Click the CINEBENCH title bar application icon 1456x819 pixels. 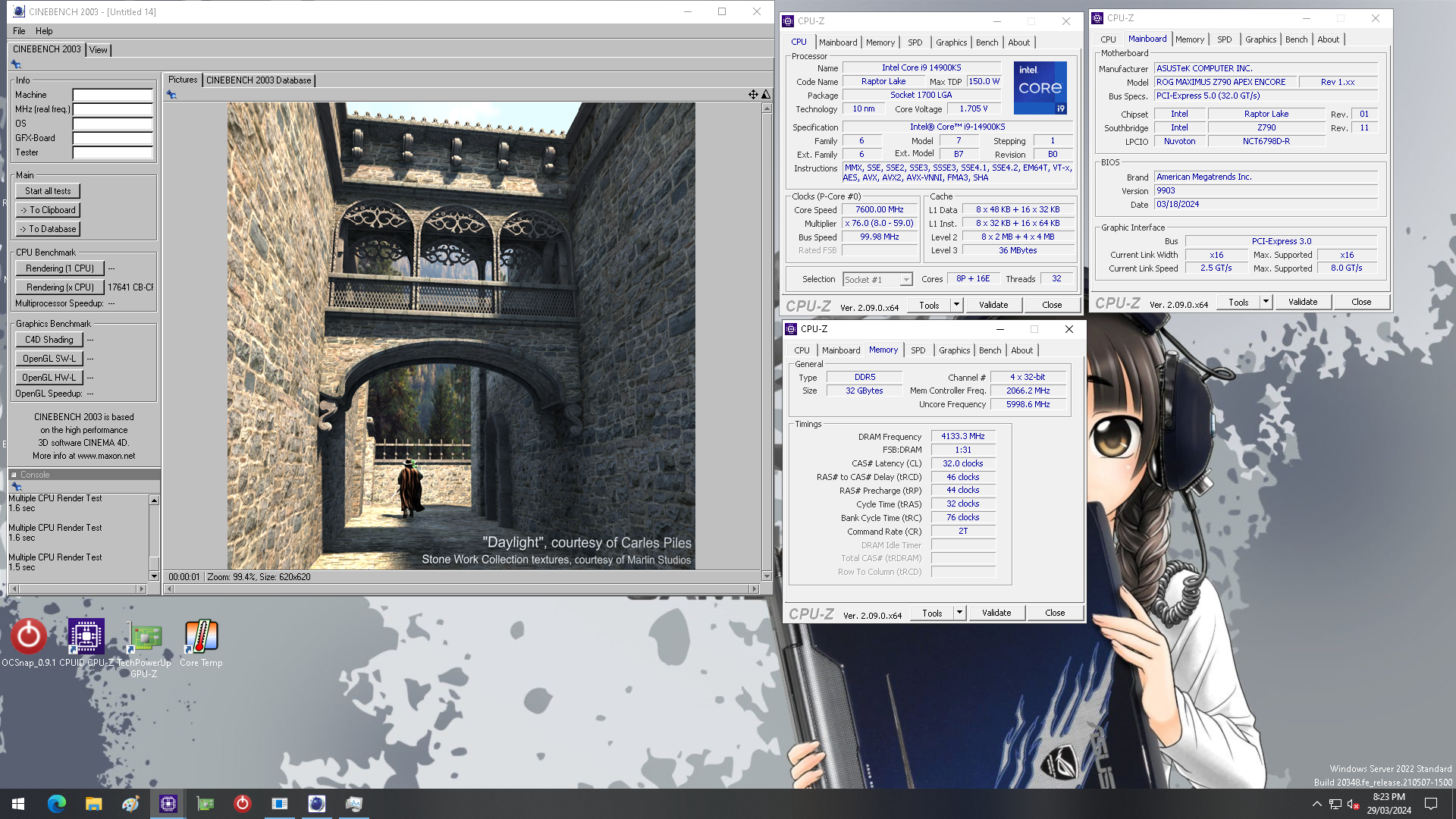[x=19, y=11]
